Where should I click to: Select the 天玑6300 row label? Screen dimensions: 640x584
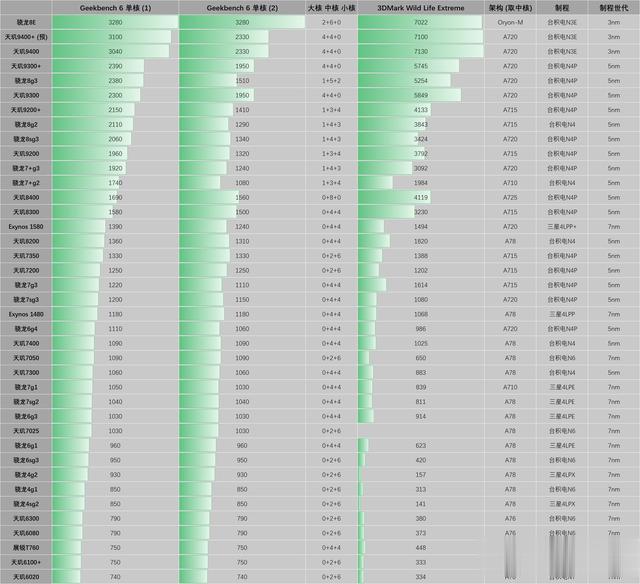tap(26, 519)
